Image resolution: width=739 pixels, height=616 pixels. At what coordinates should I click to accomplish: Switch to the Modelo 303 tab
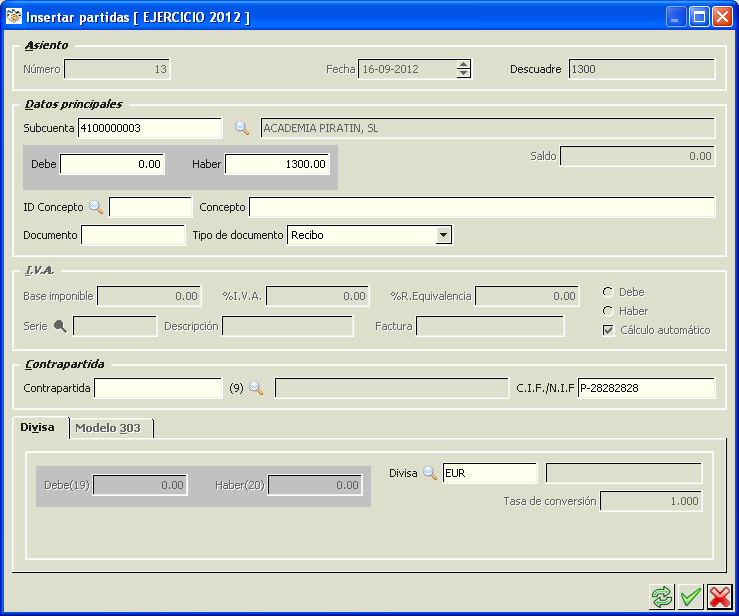[x=111, y=428]
